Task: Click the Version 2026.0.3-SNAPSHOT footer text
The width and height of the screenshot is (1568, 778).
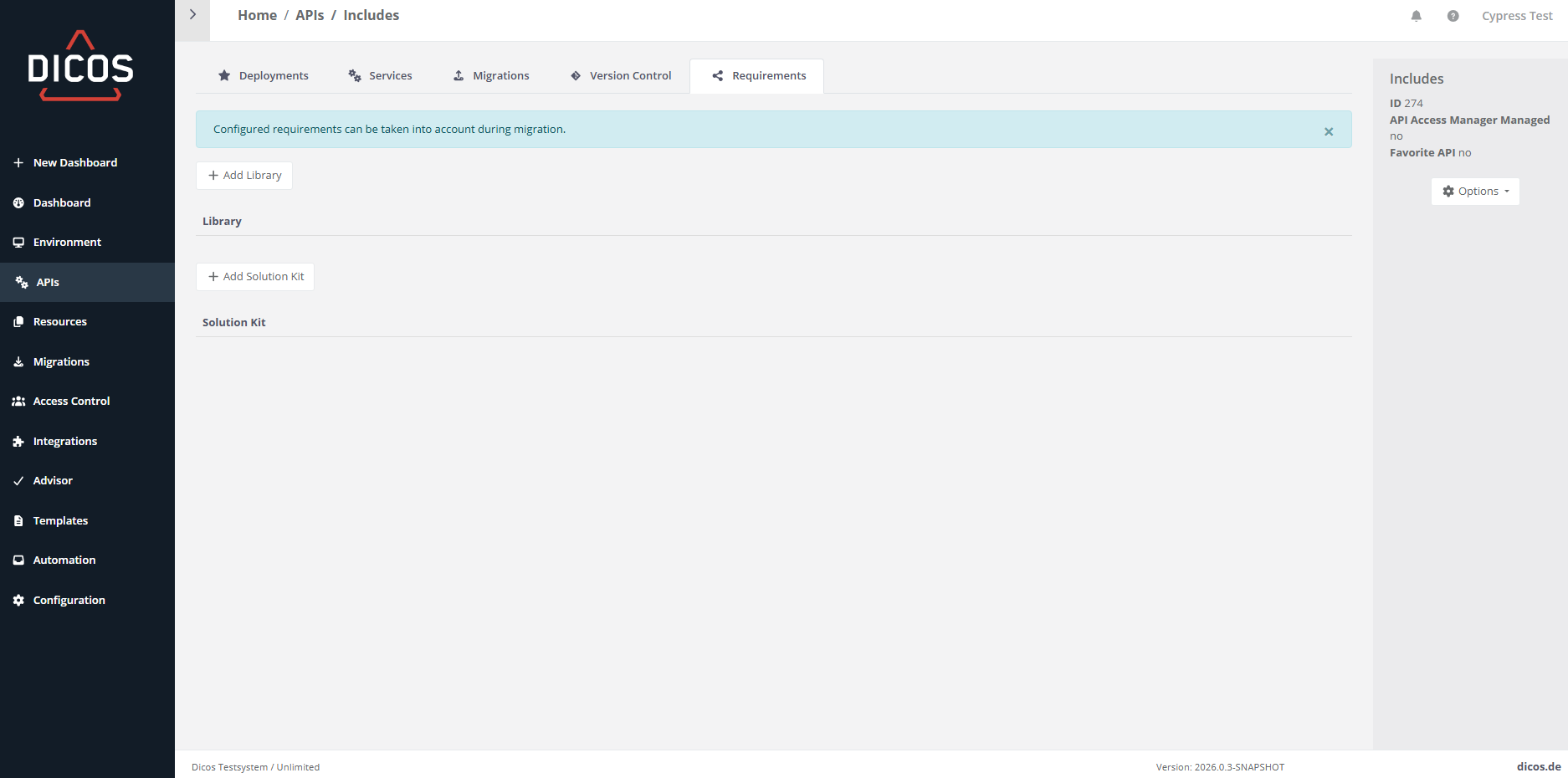Action: (1220, 767)
